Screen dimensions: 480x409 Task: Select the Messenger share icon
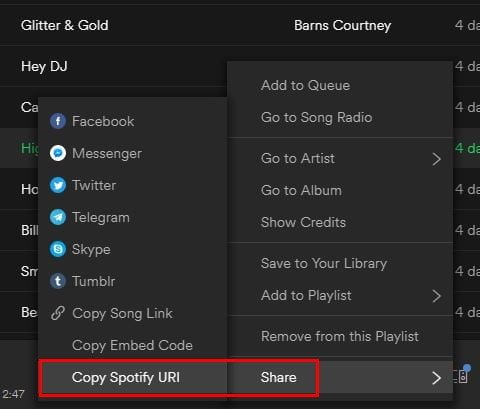click(x=58, y=153)
